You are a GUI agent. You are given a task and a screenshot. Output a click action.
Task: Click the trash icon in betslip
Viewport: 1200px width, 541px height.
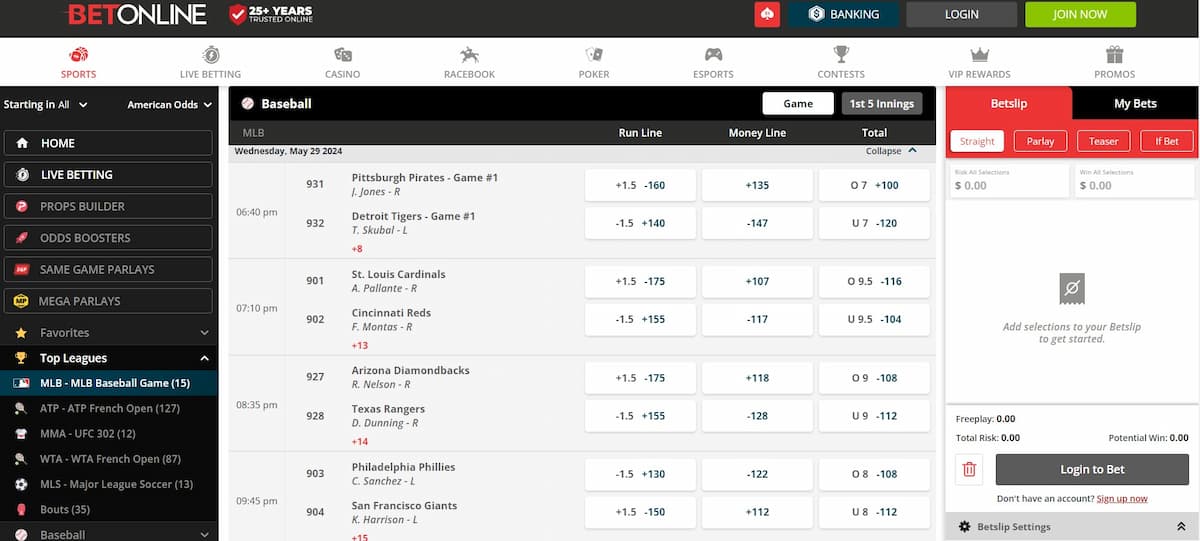coord(969,469)
